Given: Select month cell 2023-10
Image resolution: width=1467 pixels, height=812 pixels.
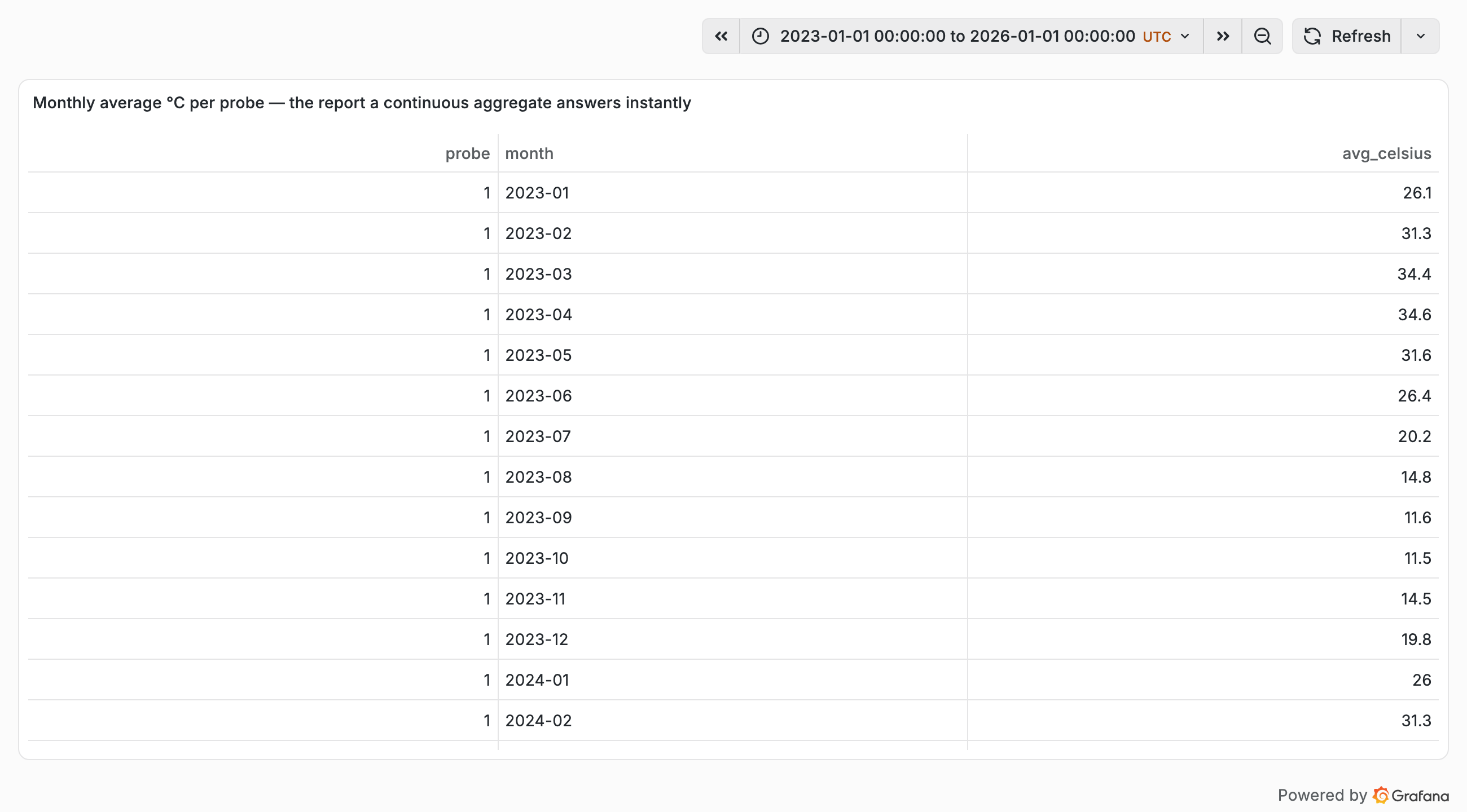Looking at the screenshot, I should click(537, 558).
